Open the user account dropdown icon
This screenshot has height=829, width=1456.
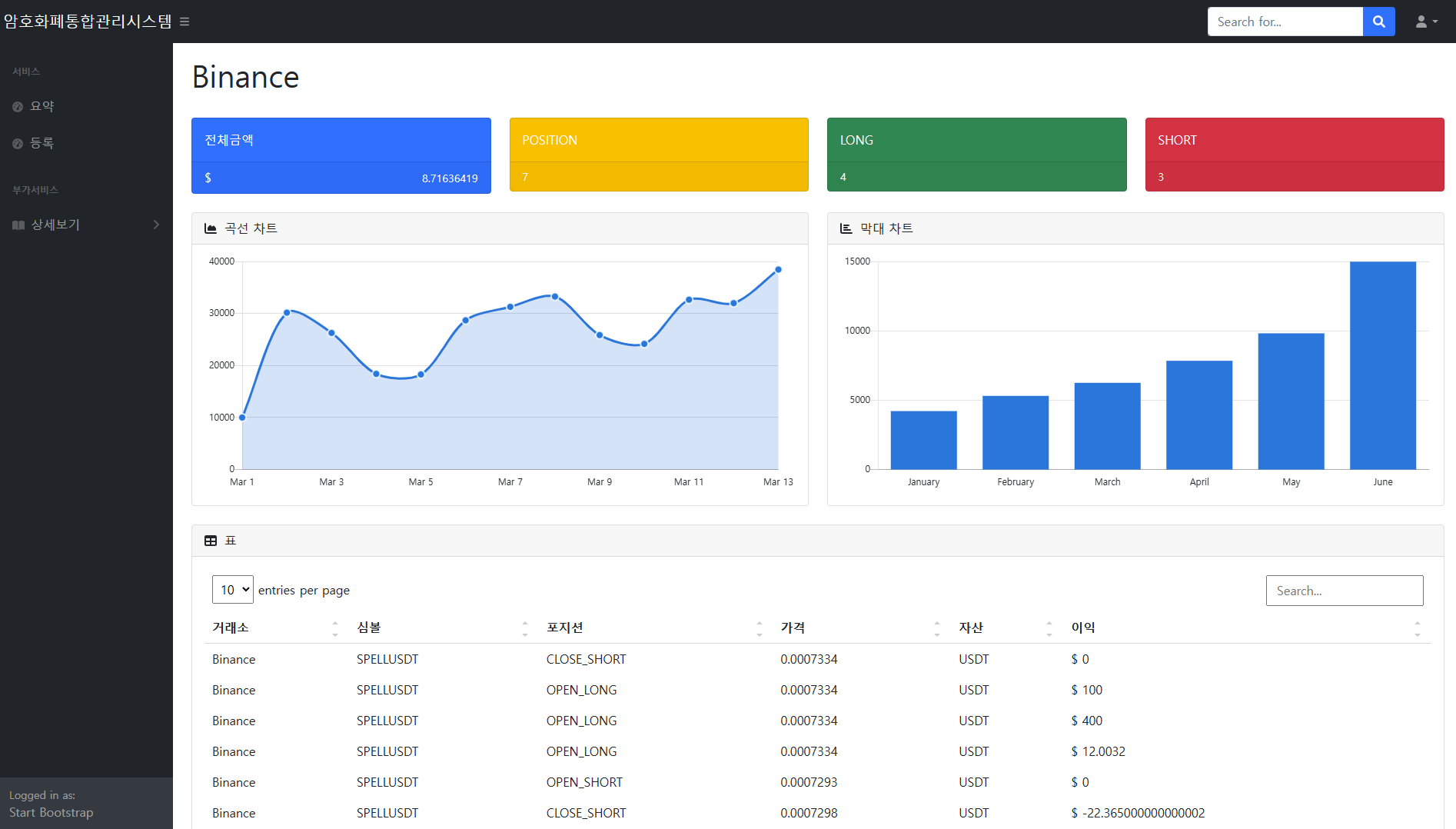click(x=1426, y=22)
